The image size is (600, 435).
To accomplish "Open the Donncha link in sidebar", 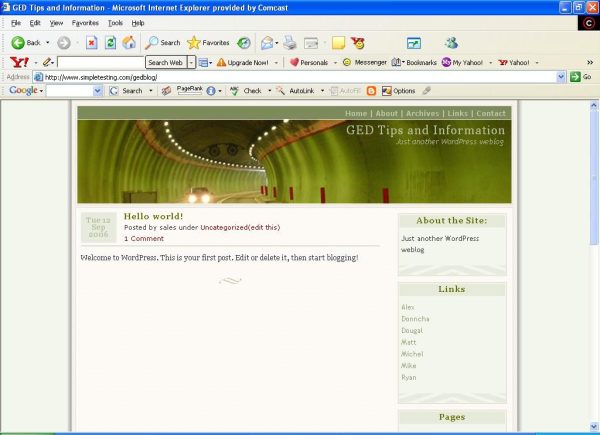I will coord(415,319).
